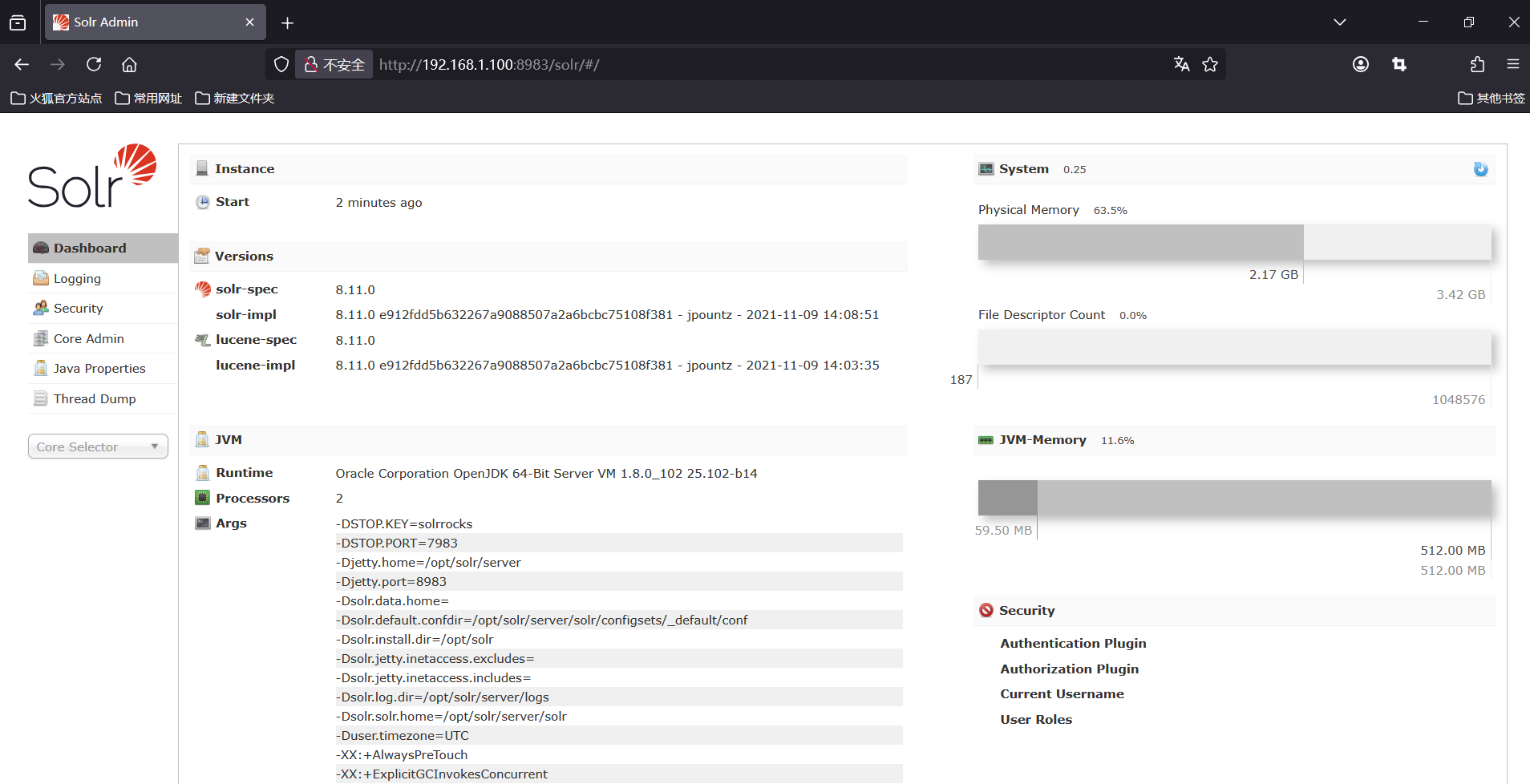
Task: Click the Security users icon in sidebar
Action: click(x=41, y=308)
